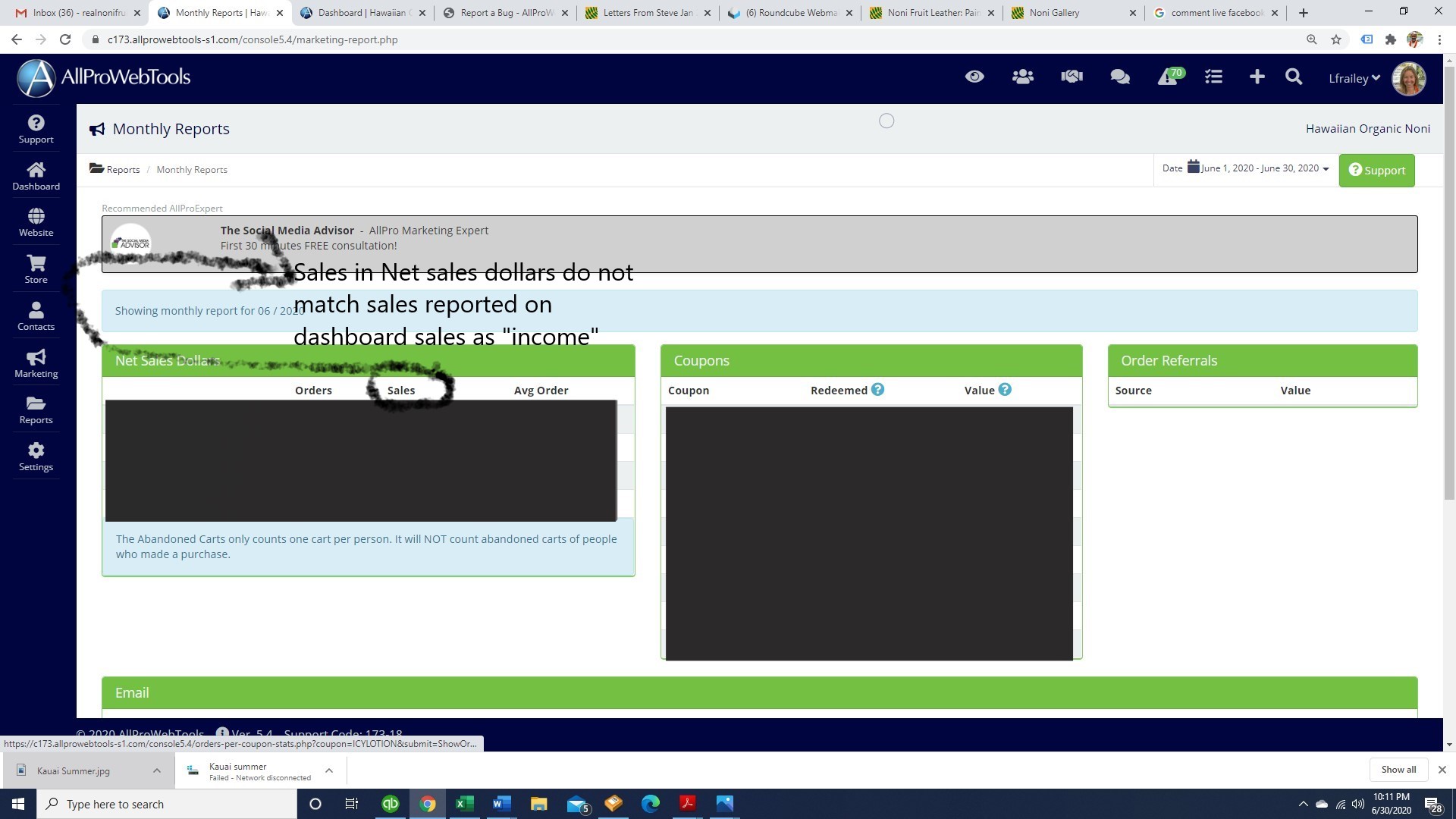Switch to Noni Fruit Leather tab
The height and width of the screenshot is (819, 1456).
[933, 13]
